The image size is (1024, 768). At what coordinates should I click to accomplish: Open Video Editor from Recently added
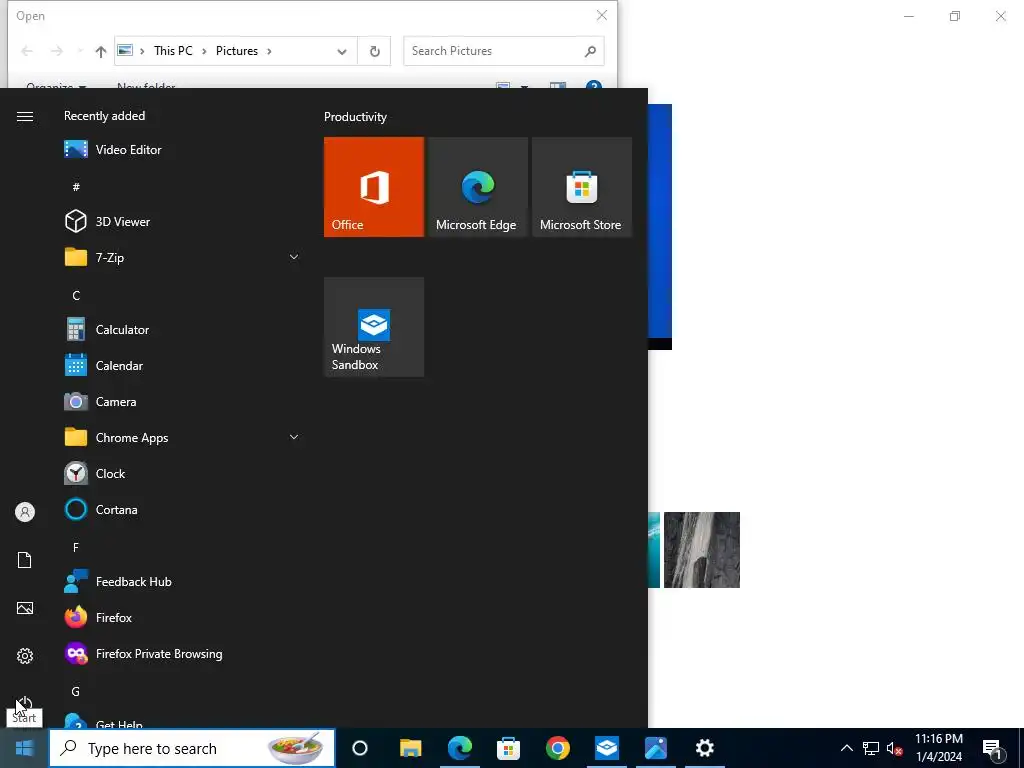coord(183,150)
